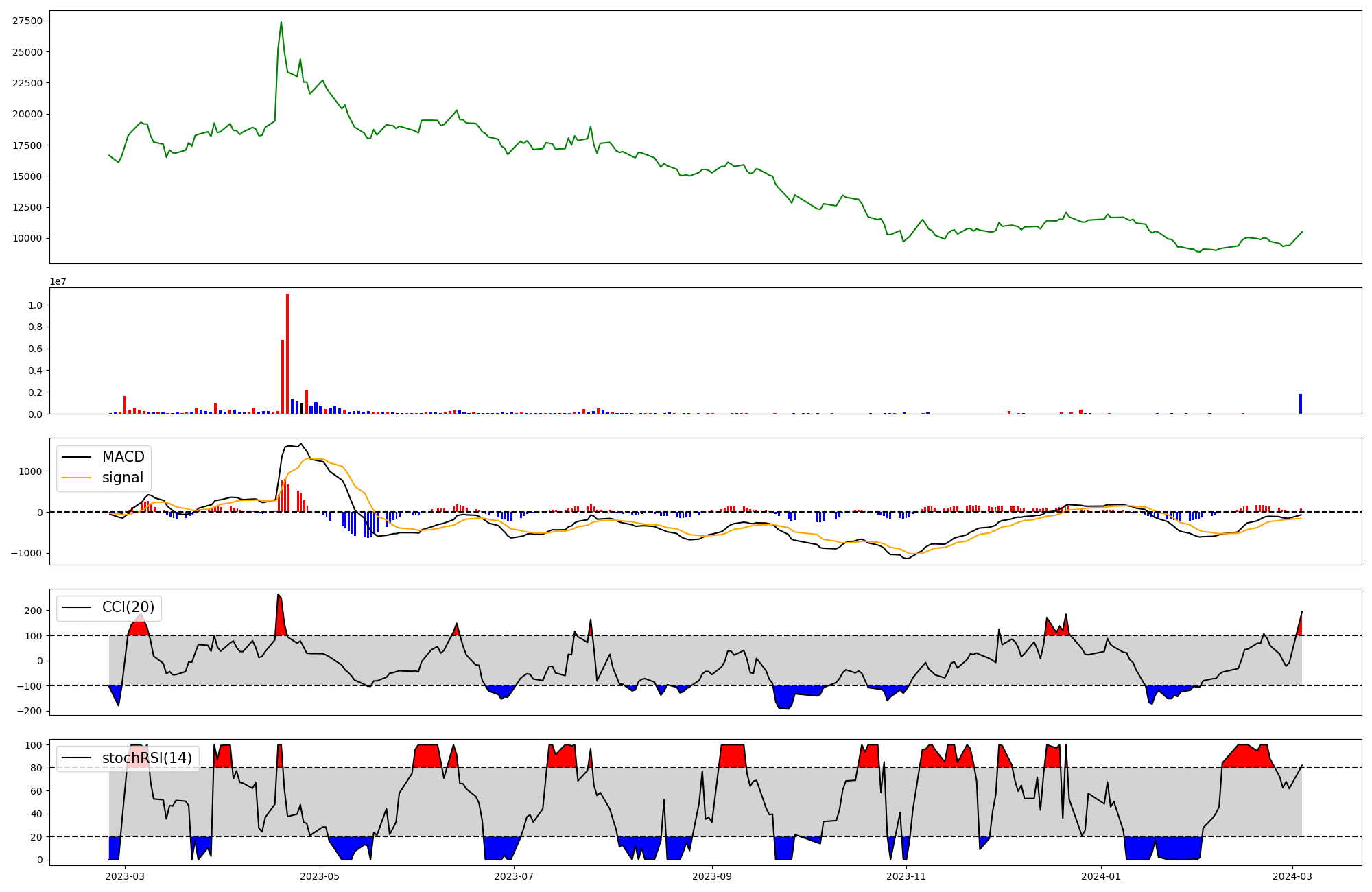The image size is (1372, 892).
Task: Click the 10000 price axis tick label
Action: point(27,239)
